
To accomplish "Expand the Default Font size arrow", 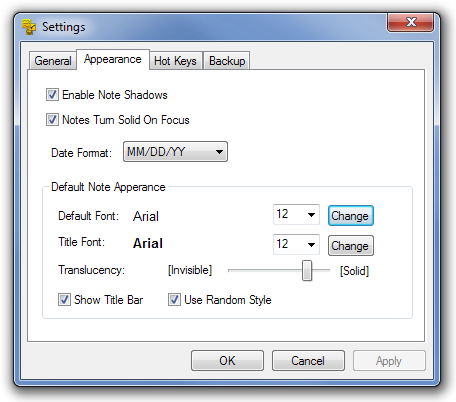I will click(311, 215).
